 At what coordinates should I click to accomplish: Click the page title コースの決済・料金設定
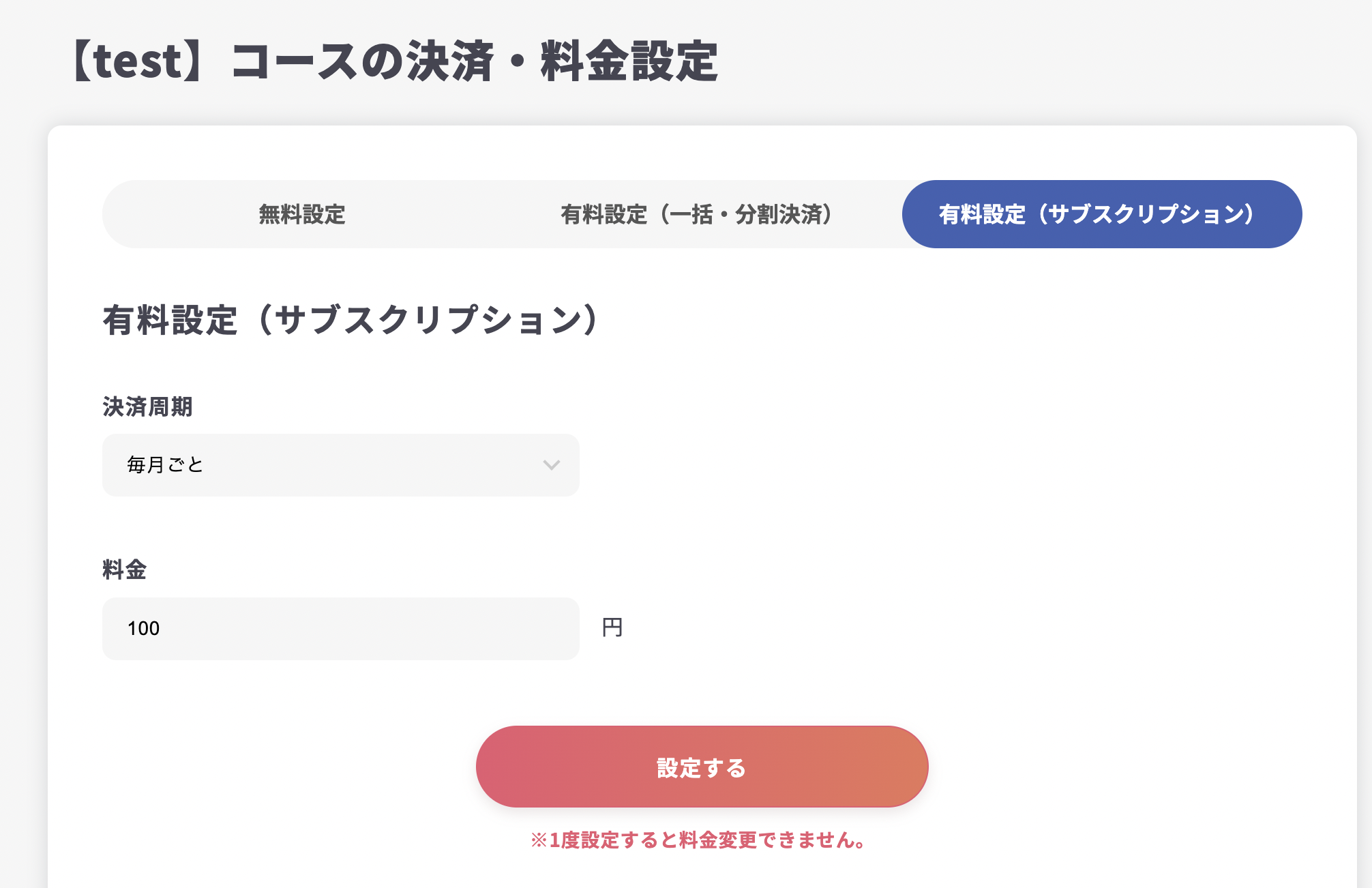coord(474,61)
